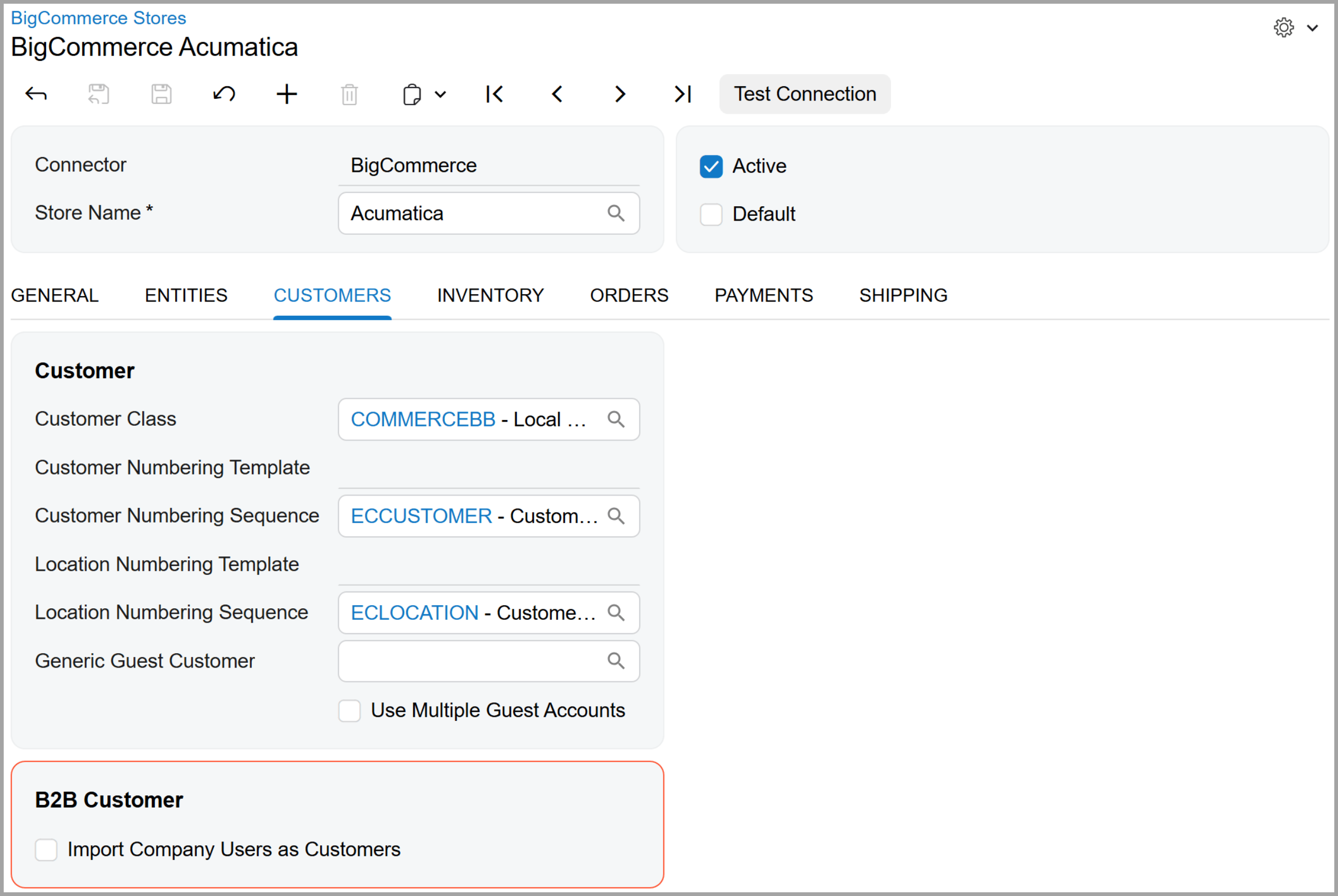Image resolution: width=1338 pixels, height=896 pixels.
Task: Click the Save disk icon
Action: point(161,94)
